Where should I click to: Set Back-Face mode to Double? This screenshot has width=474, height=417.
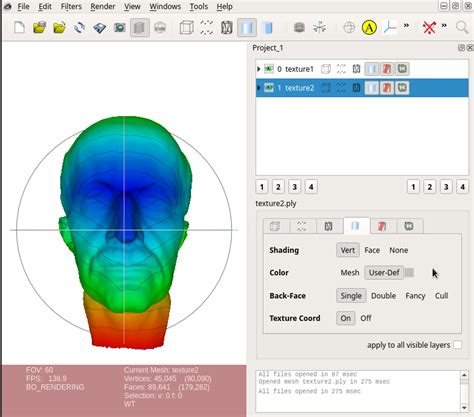click(x=383, y=296)
